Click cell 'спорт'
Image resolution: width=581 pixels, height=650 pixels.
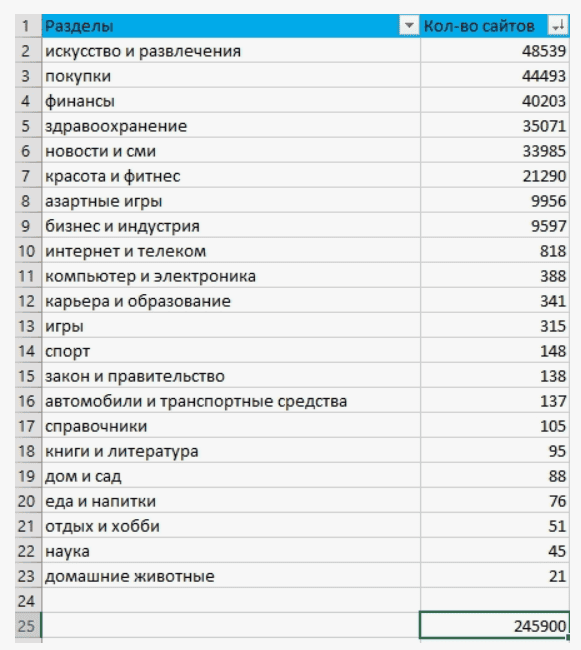(231, 351)
